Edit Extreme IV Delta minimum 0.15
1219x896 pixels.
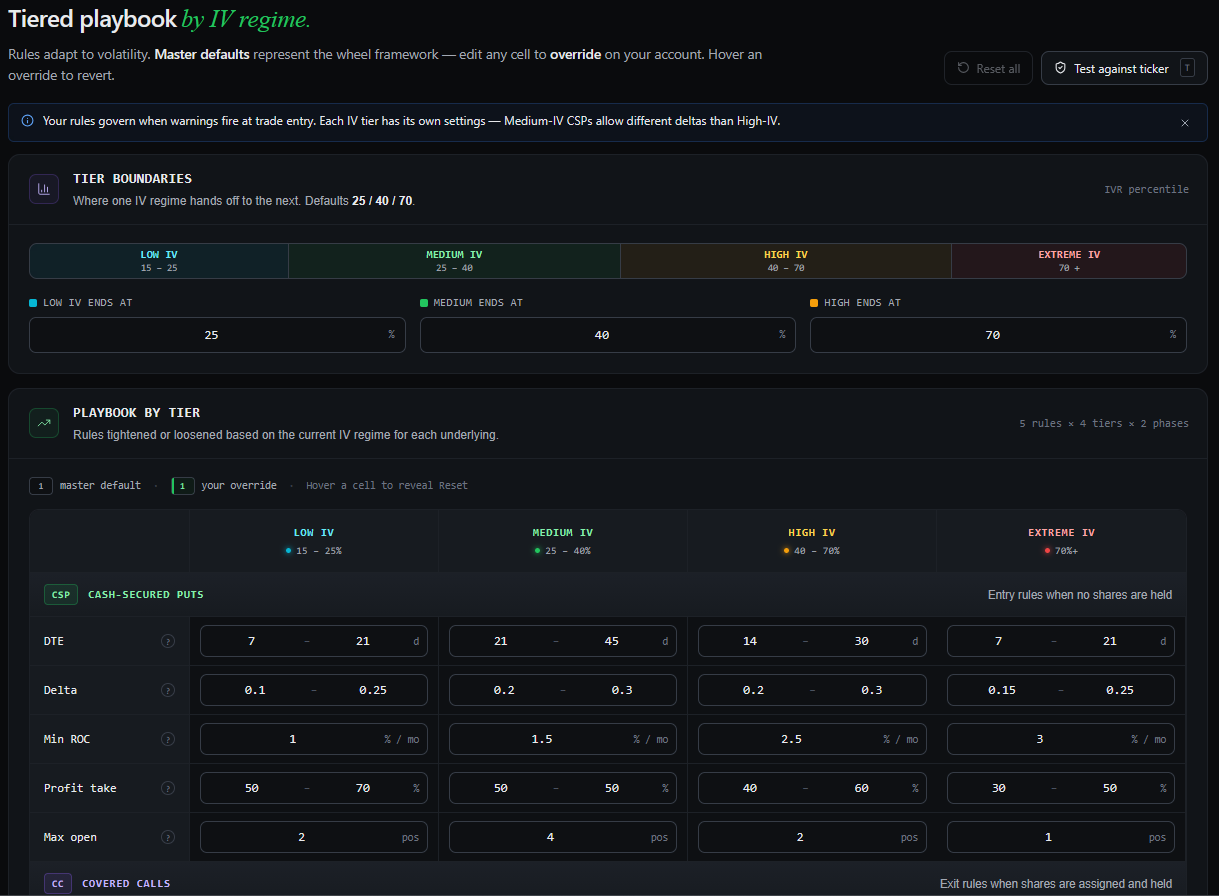1002,690
